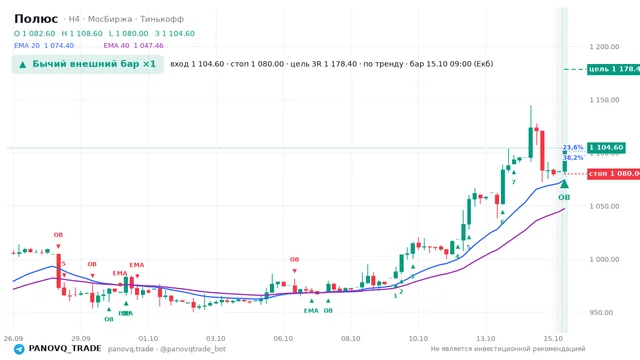Click the large green OB triangle marker
Viewport: 640px width, 360px height.
[x=564, y=184]
